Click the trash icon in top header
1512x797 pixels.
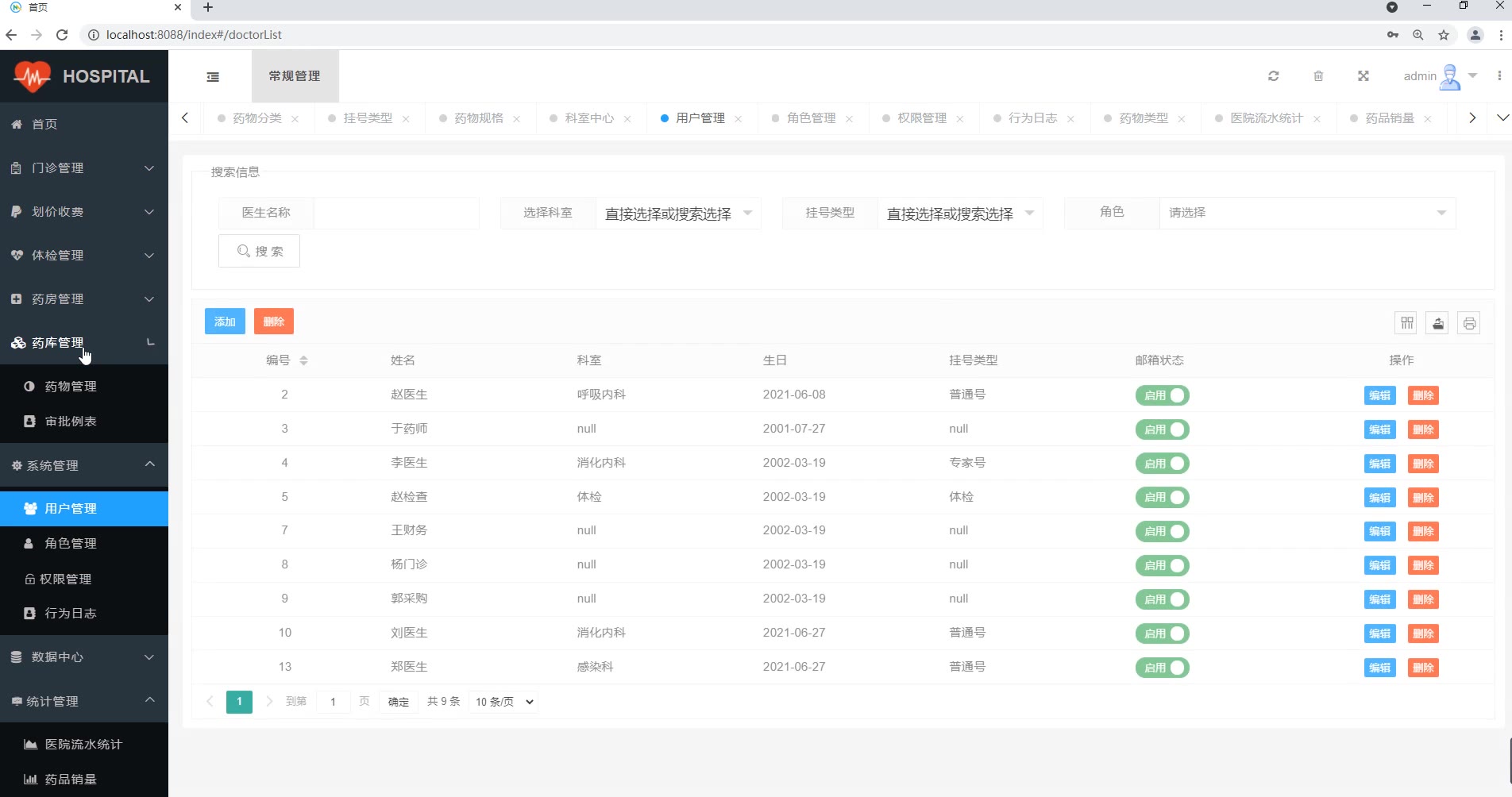pos(1318,76)
